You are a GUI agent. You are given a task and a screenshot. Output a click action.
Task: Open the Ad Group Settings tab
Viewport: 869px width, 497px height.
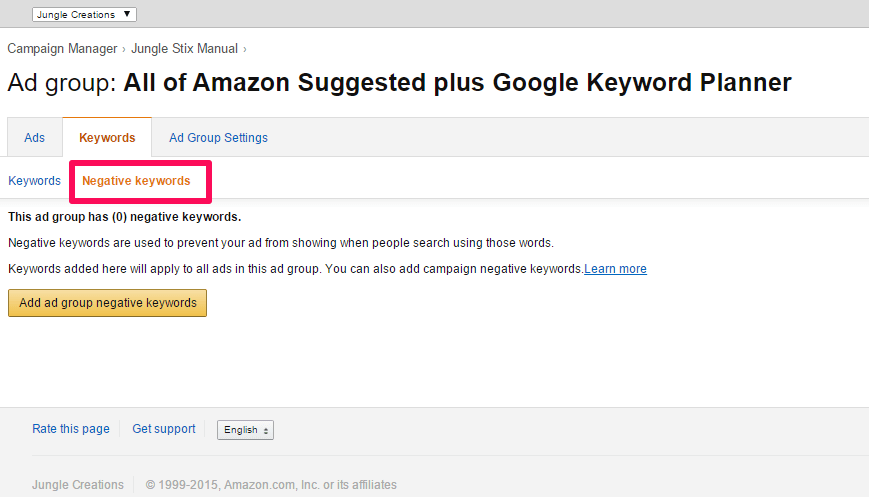pyautogui.click(x=218, y=138)
